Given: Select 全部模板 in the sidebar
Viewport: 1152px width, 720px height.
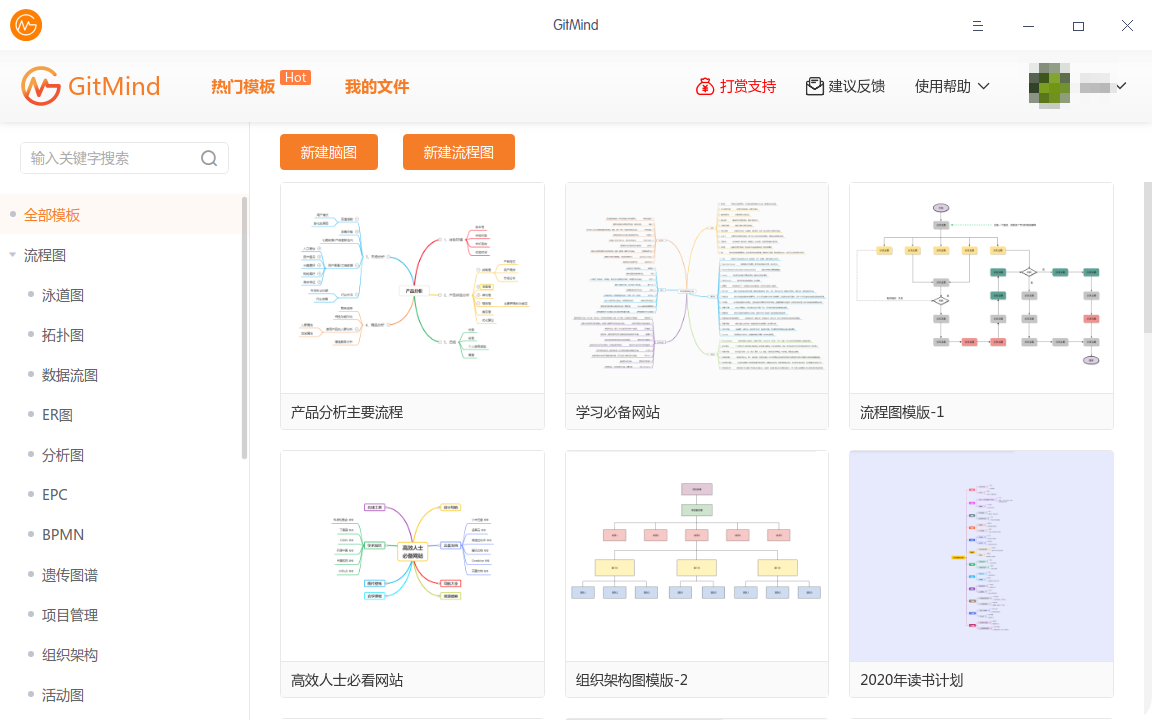Looking at the screenshot, I should click(x=52, y=215).
